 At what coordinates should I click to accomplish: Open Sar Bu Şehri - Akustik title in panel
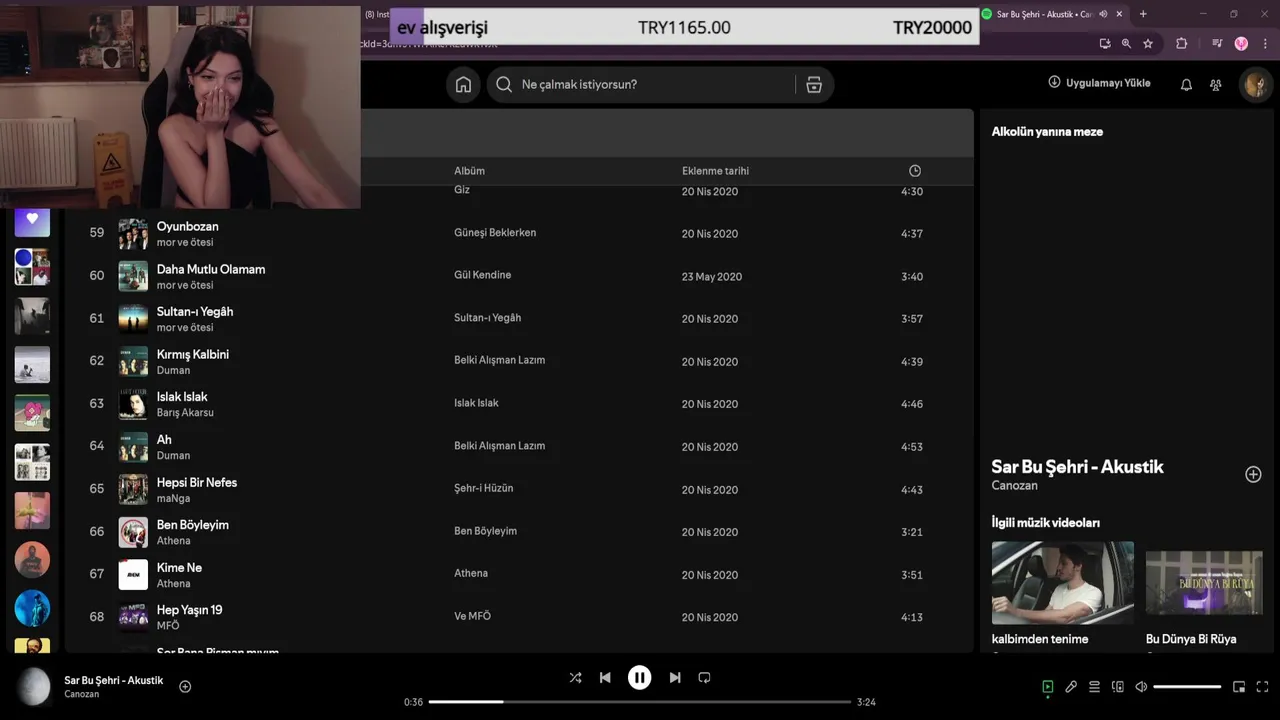click(1077, 467)
